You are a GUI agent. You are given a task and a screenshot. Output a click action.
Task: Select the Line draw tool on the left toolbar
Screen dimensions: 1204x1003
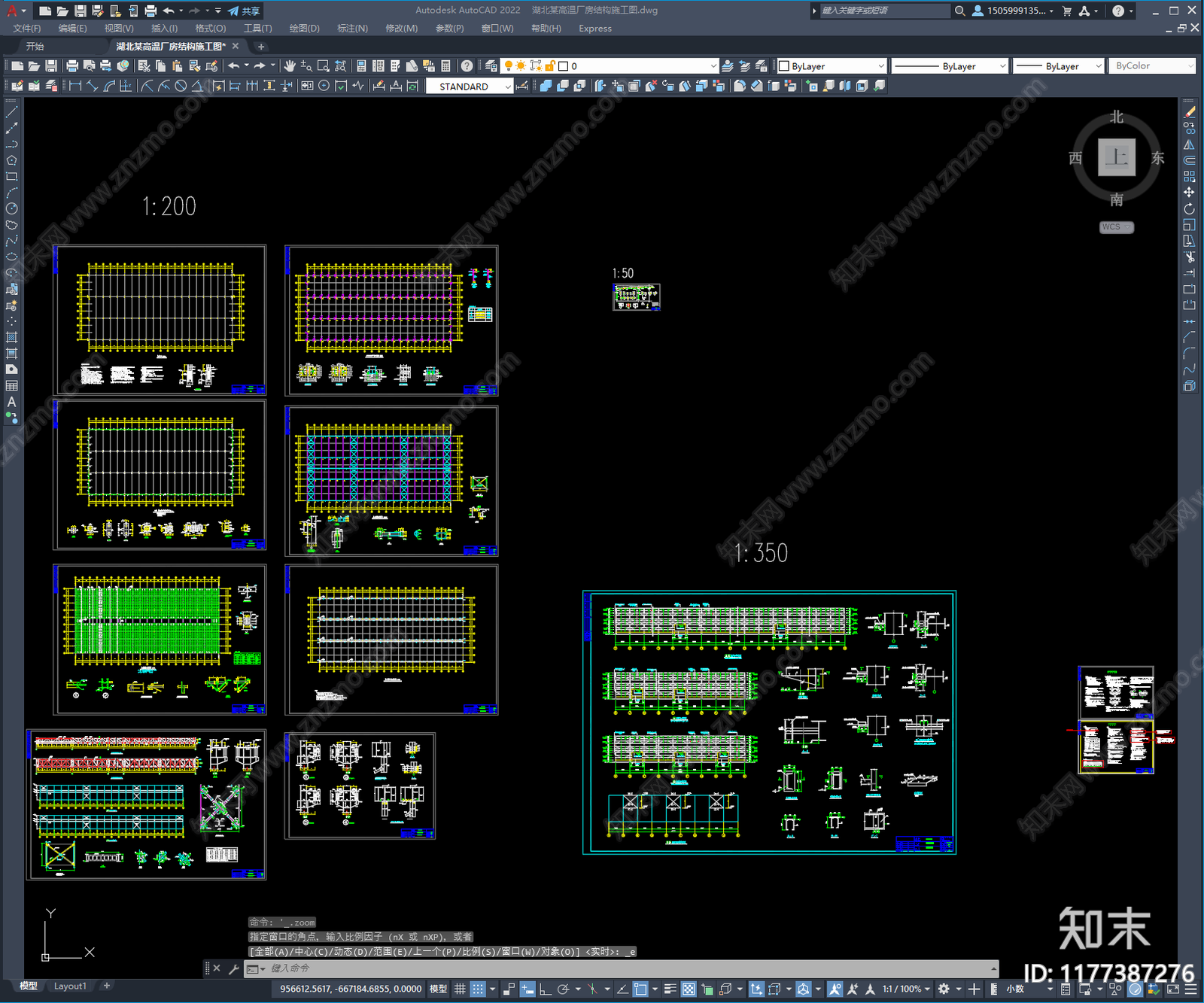[x=11, y=111]
